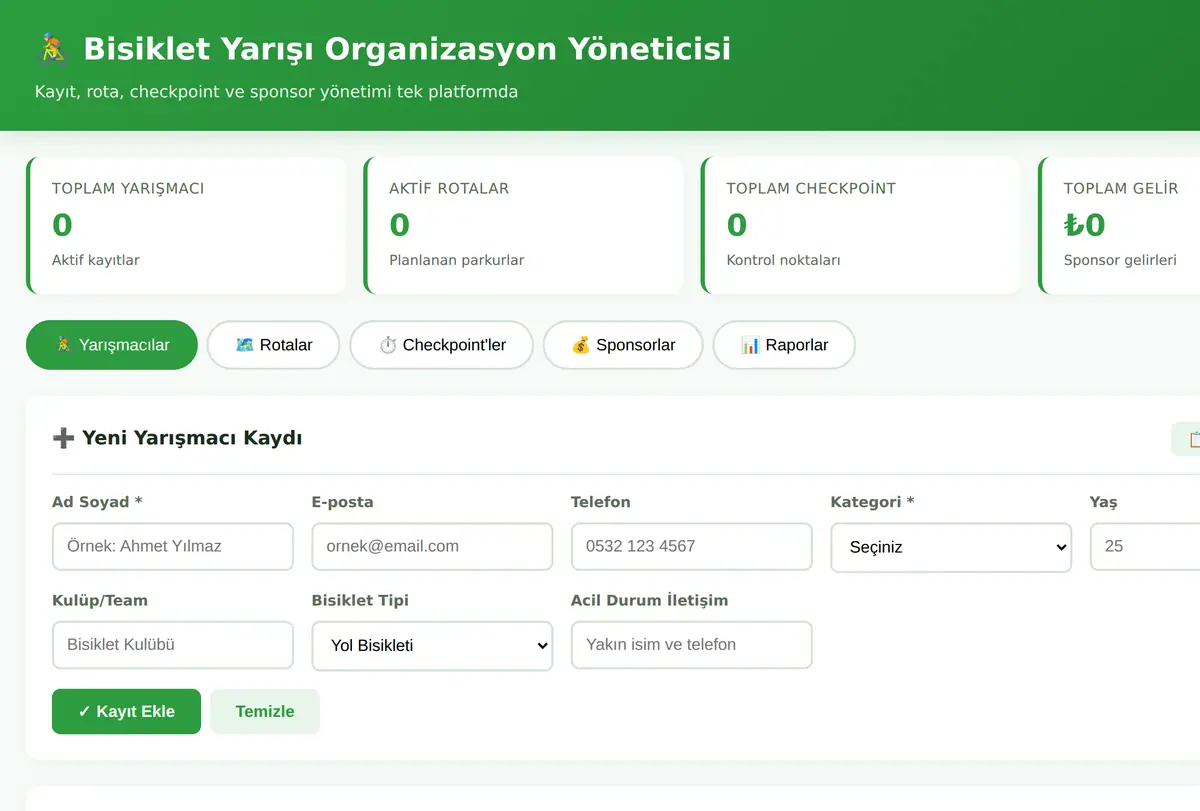Click the Bisiklet Yarışı Organizasyon Yöneticisi title

coord(407,48)
